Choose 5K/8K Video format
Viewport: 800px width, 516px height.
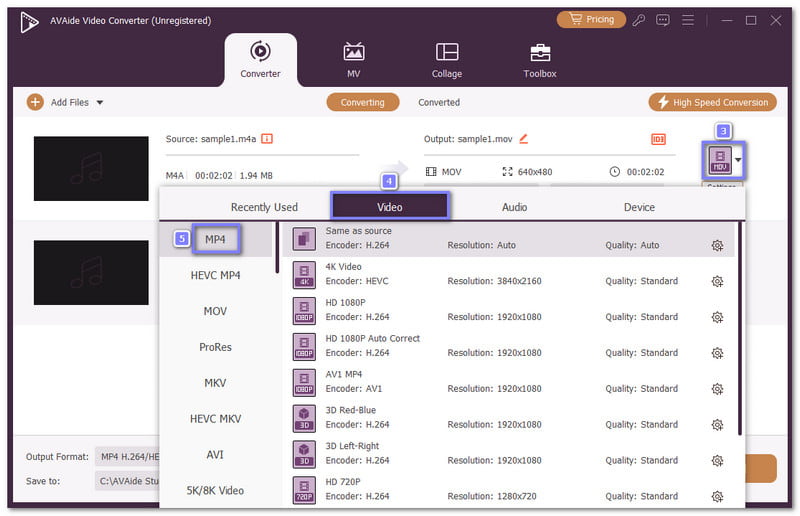click(215, 490)
